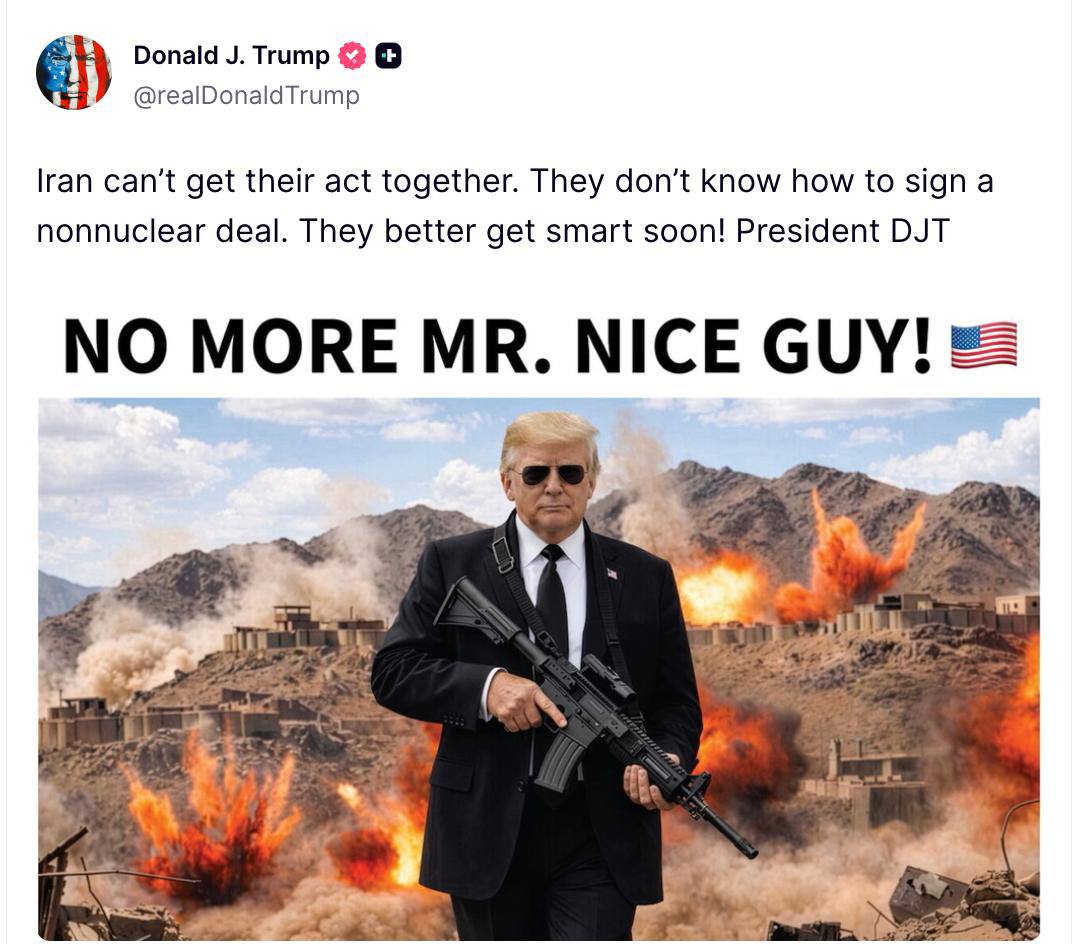This screenshot has width=1090, height=944.
Task: Visit the @realDonaldTrump handle link
Action: pyautogui.click(x=247, y=95)
